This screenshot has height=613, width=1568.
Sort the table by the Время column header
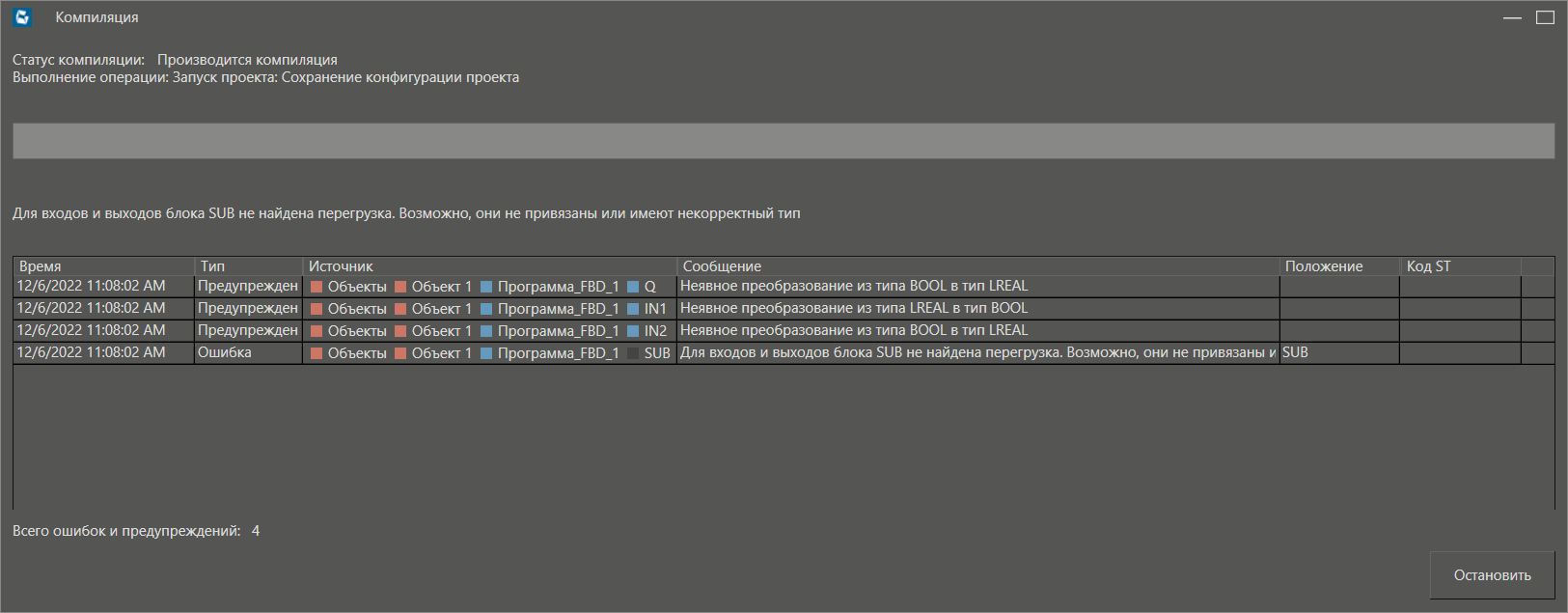(103, 266)
